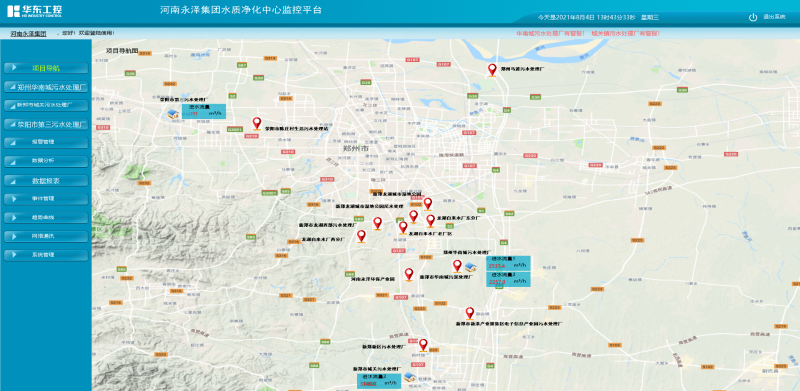Click the pin above 新郑市新港产业集聚区 label

[470, 313]
